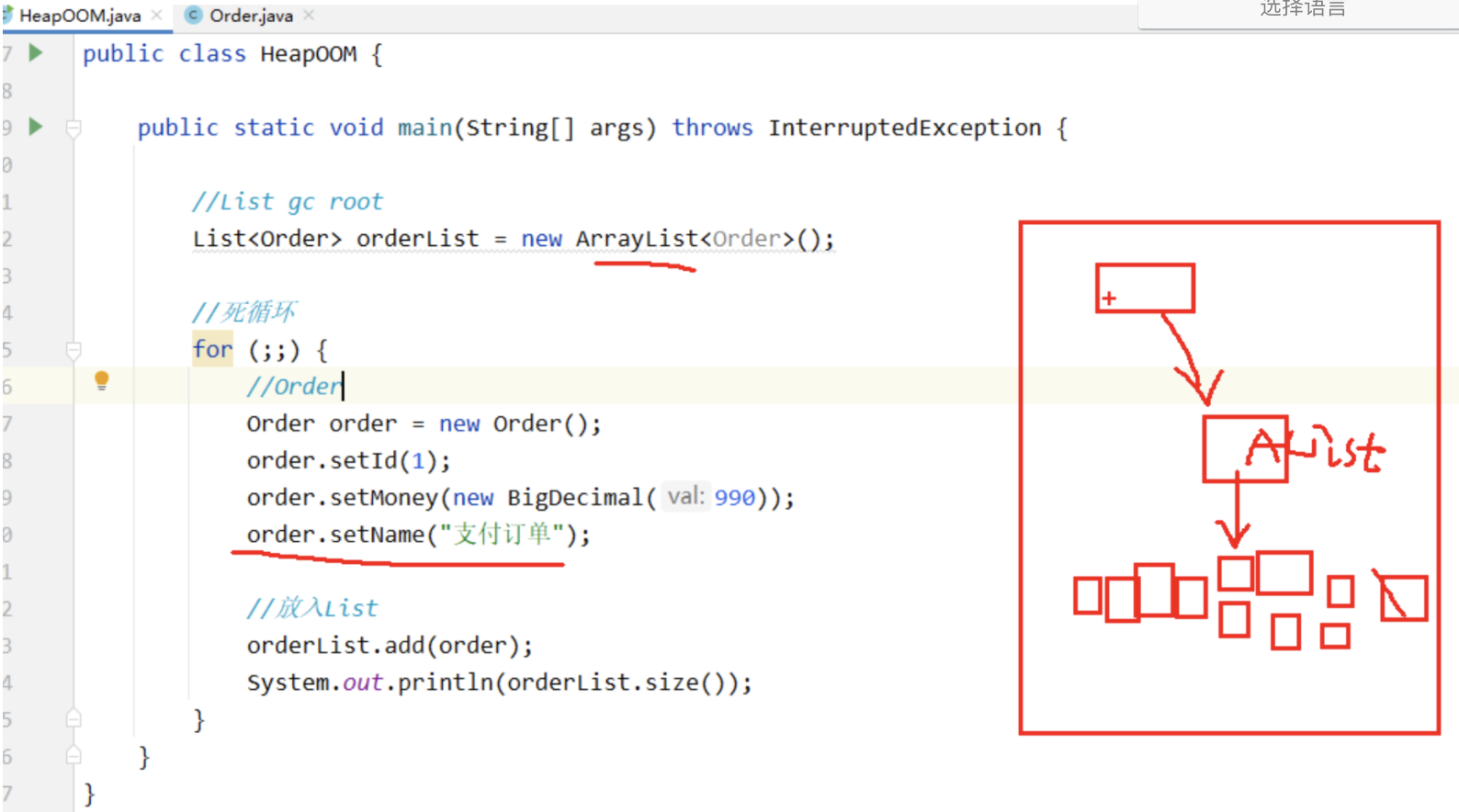Click number 990 in BigDecimal call
Image resolution: width=1459 pixels, height=812 pixels.
coord(735,497)
